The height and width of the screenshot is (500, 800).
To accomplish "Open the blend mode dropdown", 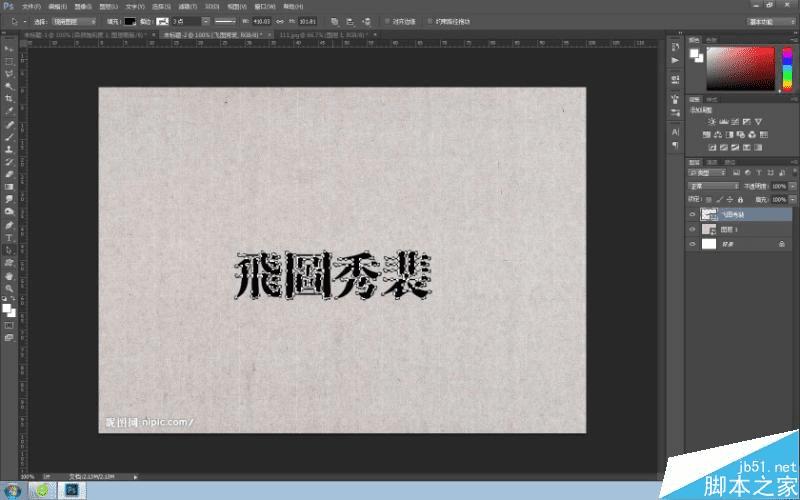I will pyautogui.click(x=713, y=186).
